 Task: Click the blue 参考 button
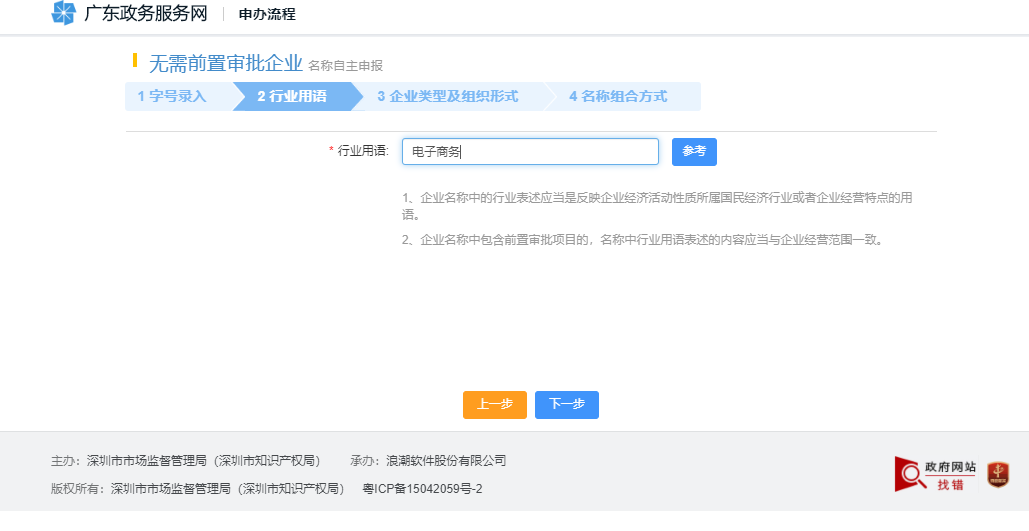click(x=694, y=151)
